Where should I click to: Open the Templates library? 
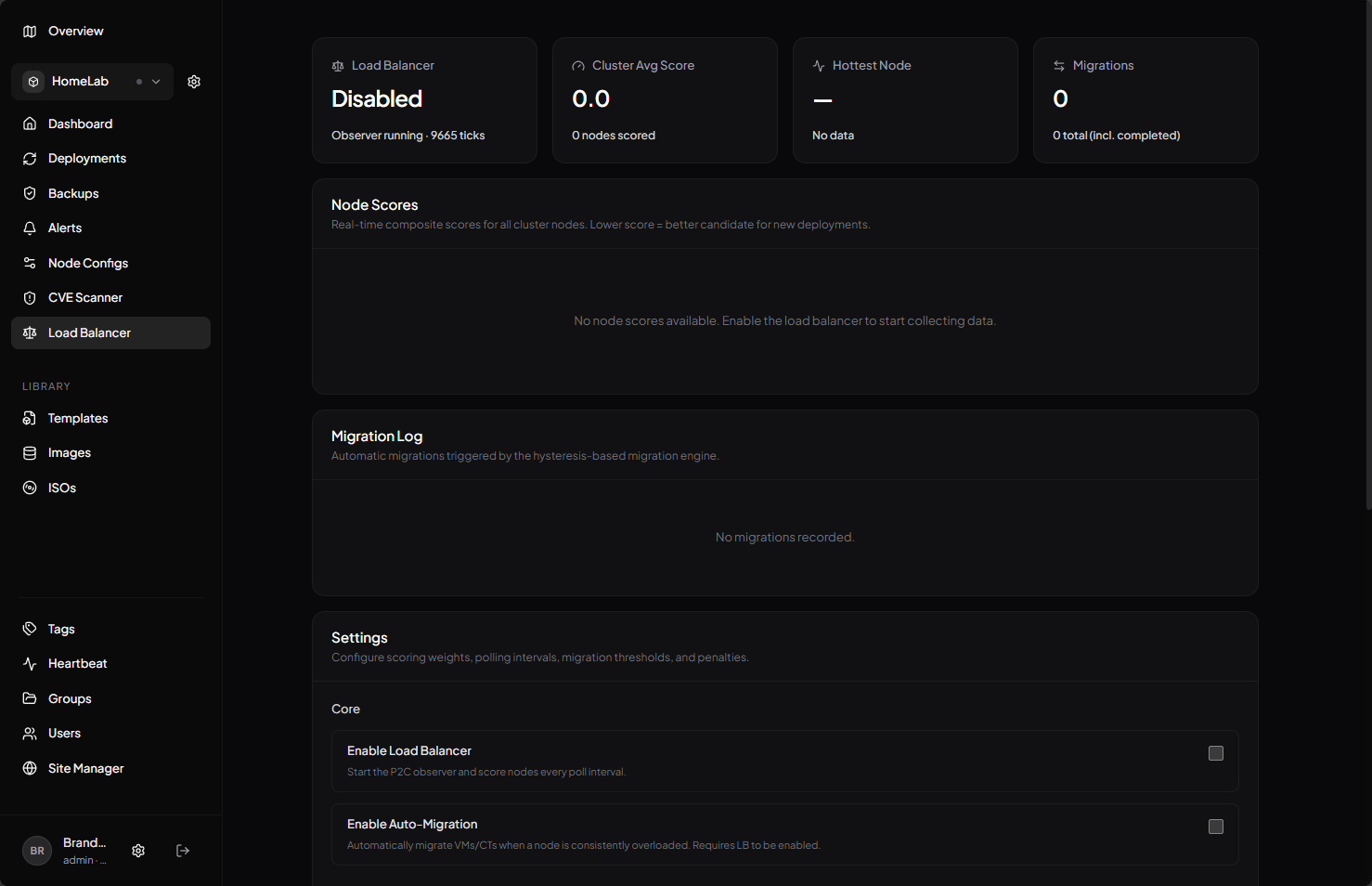[x=78, y=419]
